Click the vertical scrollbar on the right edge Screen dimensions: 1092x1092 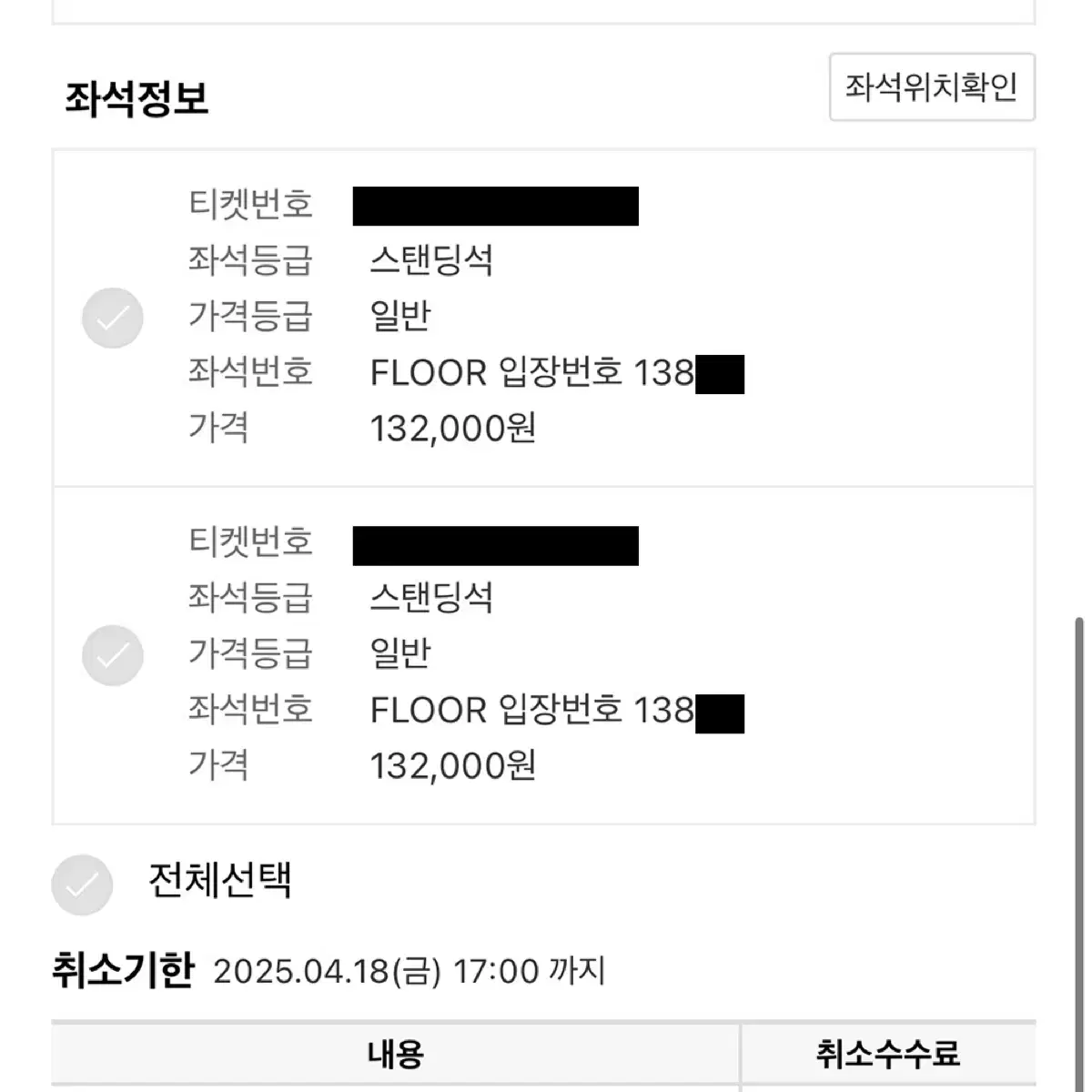1079,854
